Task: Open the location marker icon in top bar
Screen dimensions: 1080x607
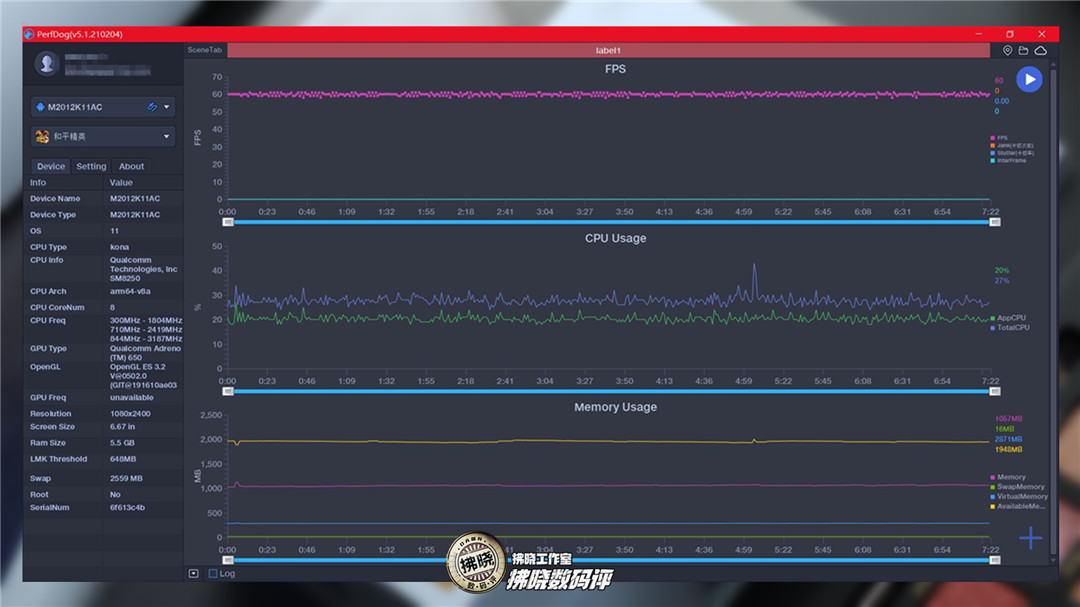Action: click(x=1007, y=50)
